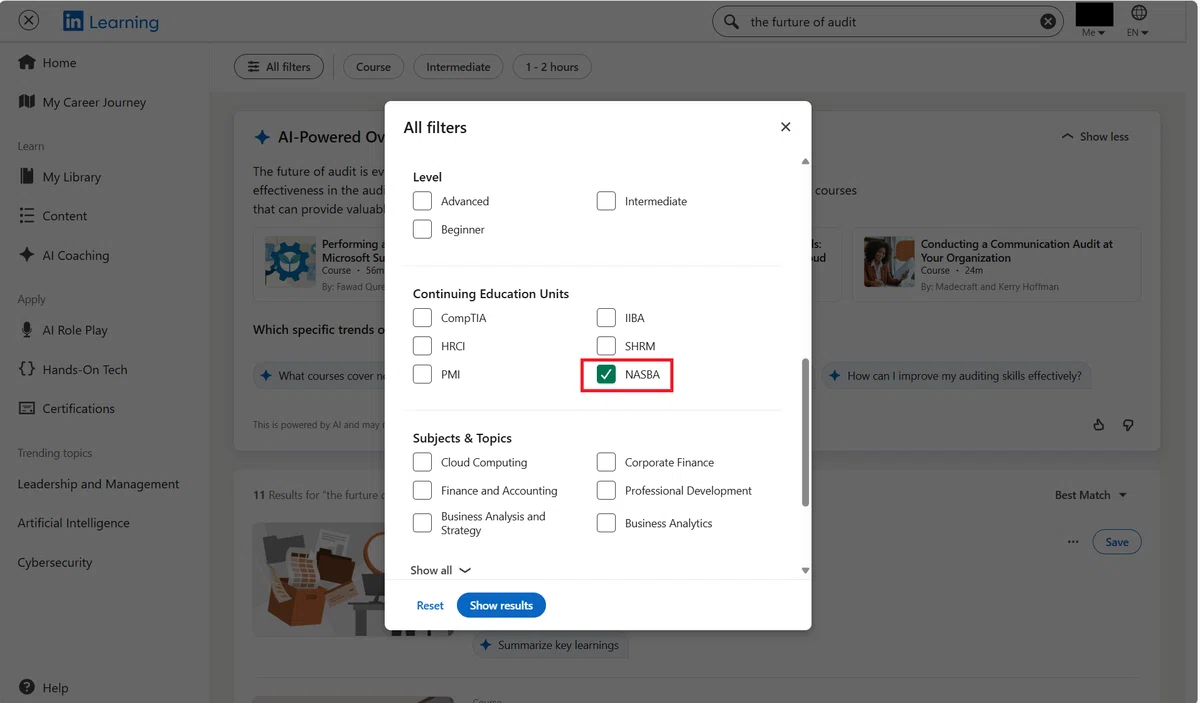1200x703 pixels.
Task: Click the search field with audit query
Action: coord(888,21)
